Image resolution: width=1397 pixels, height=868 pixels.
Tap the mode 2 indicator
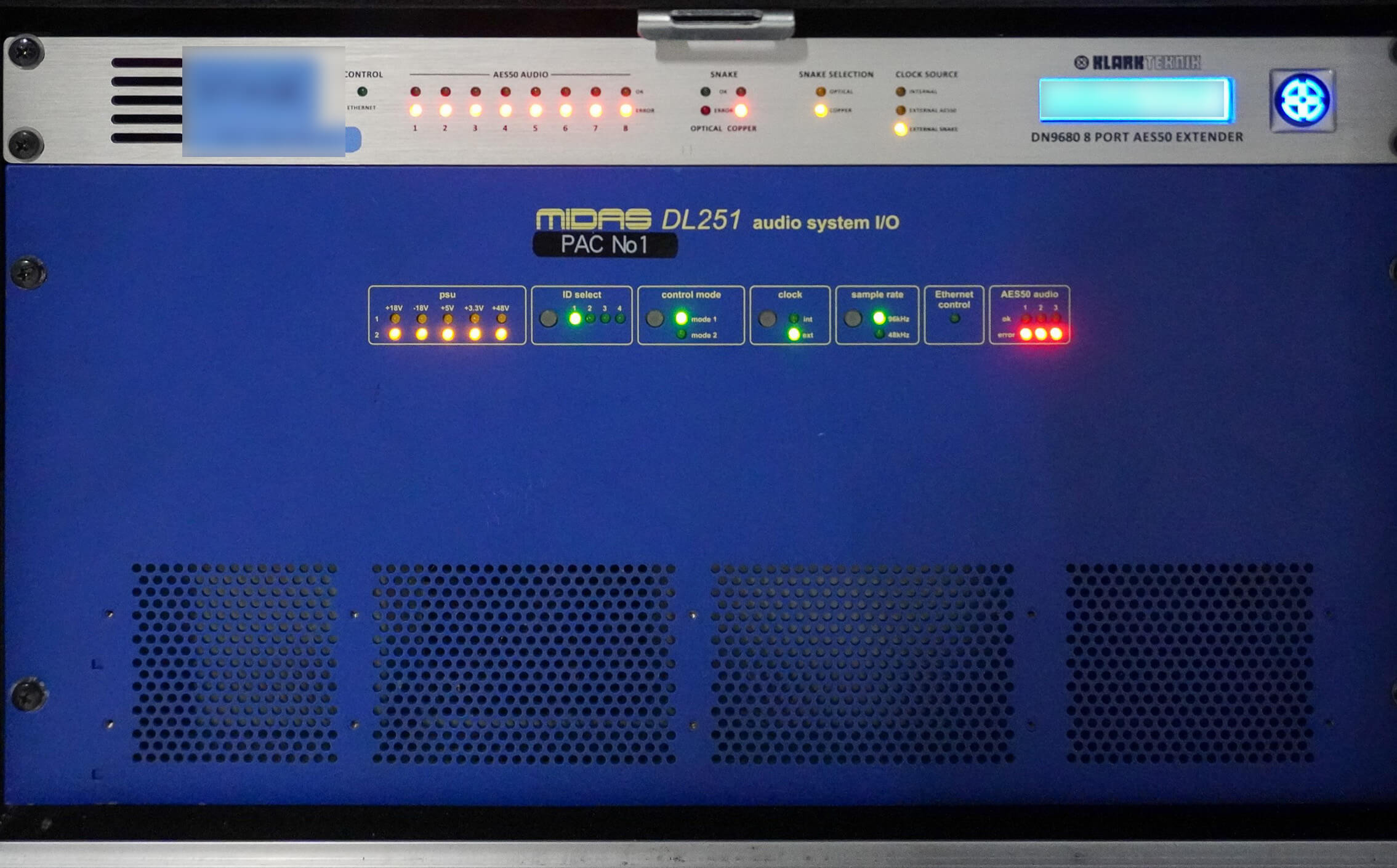pyautogui.click(x=682, y=334)
